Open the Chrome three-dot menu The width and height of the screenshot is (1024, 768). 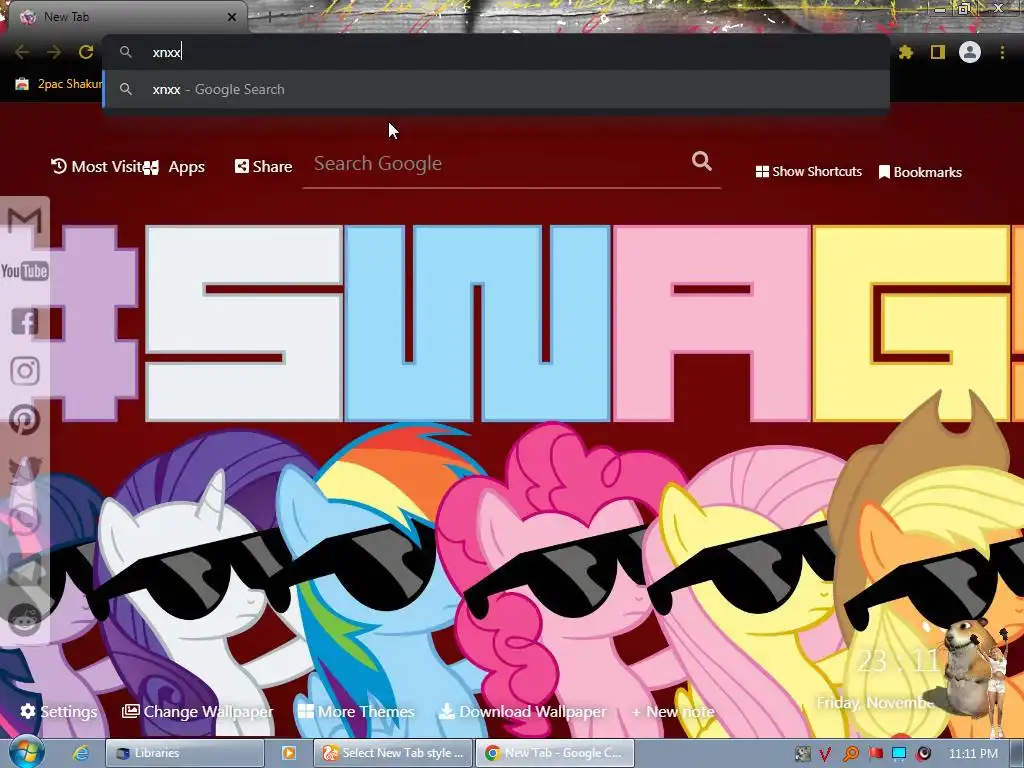point(1002,52)
